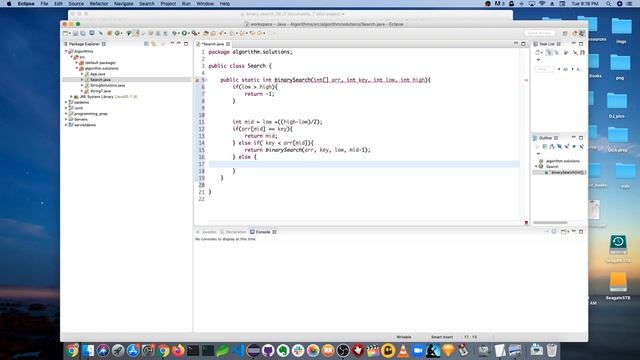Viewport: 640px width, 360px height.
Task: Toggle Hide Local Types icon in Outline toolbar
Action: coord(581,146)
